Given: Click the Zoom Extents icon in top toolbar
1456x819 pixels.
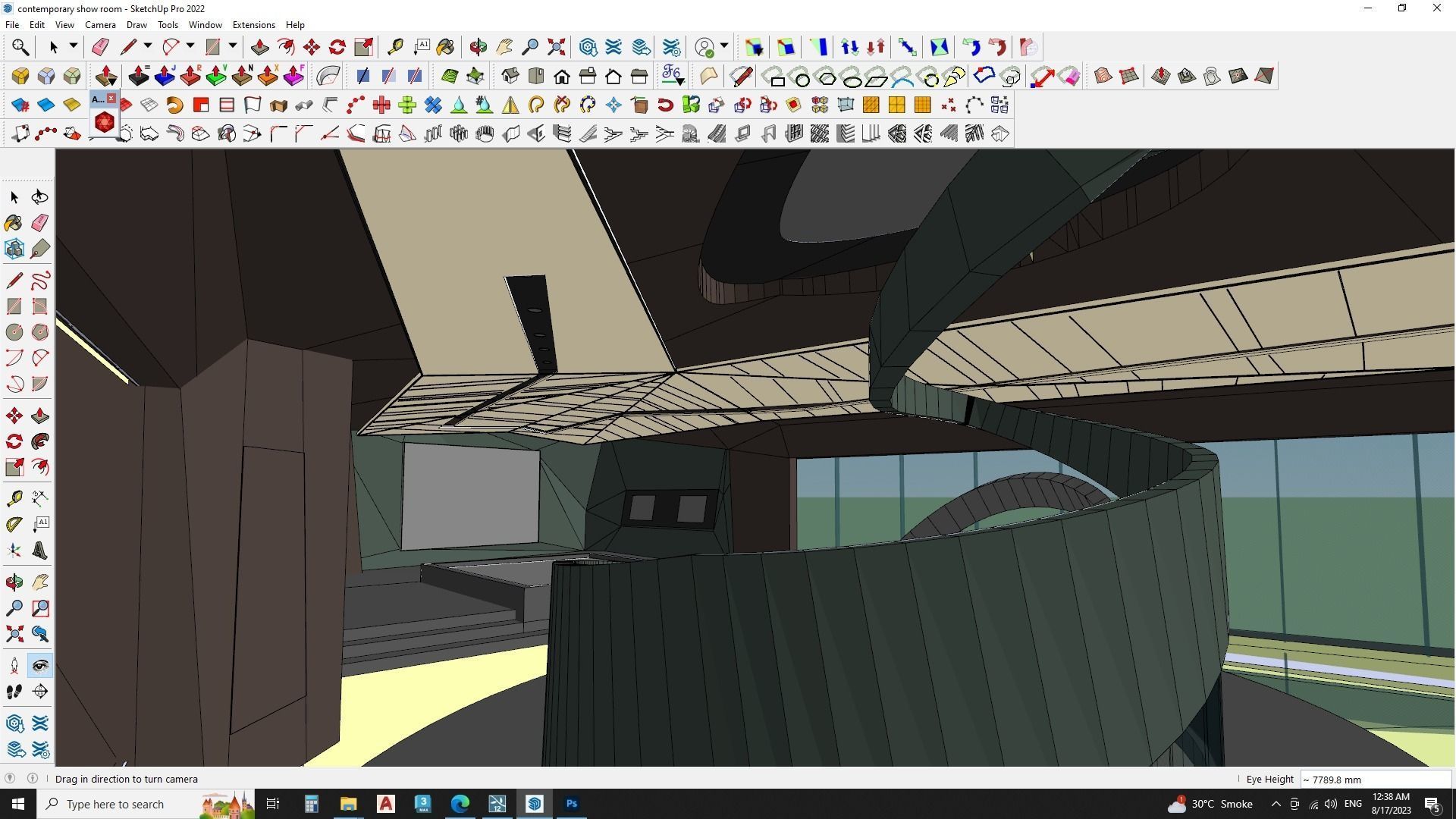Looking at the screenshot, I should [557, 47].
